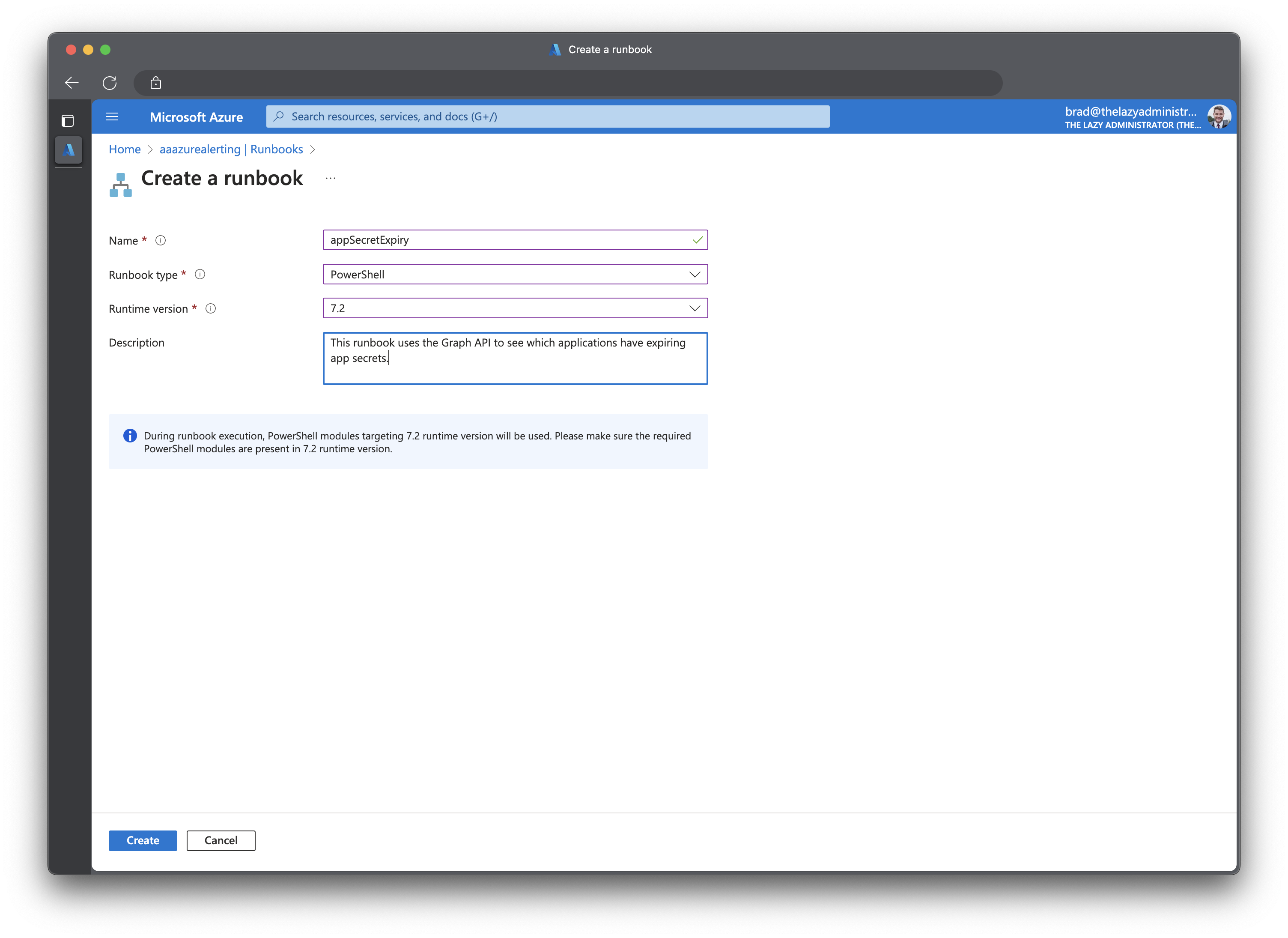Click the 'During runbook execution' notice text
Image resolution: width=1288 pixels, height=938 pixels.
417,442
